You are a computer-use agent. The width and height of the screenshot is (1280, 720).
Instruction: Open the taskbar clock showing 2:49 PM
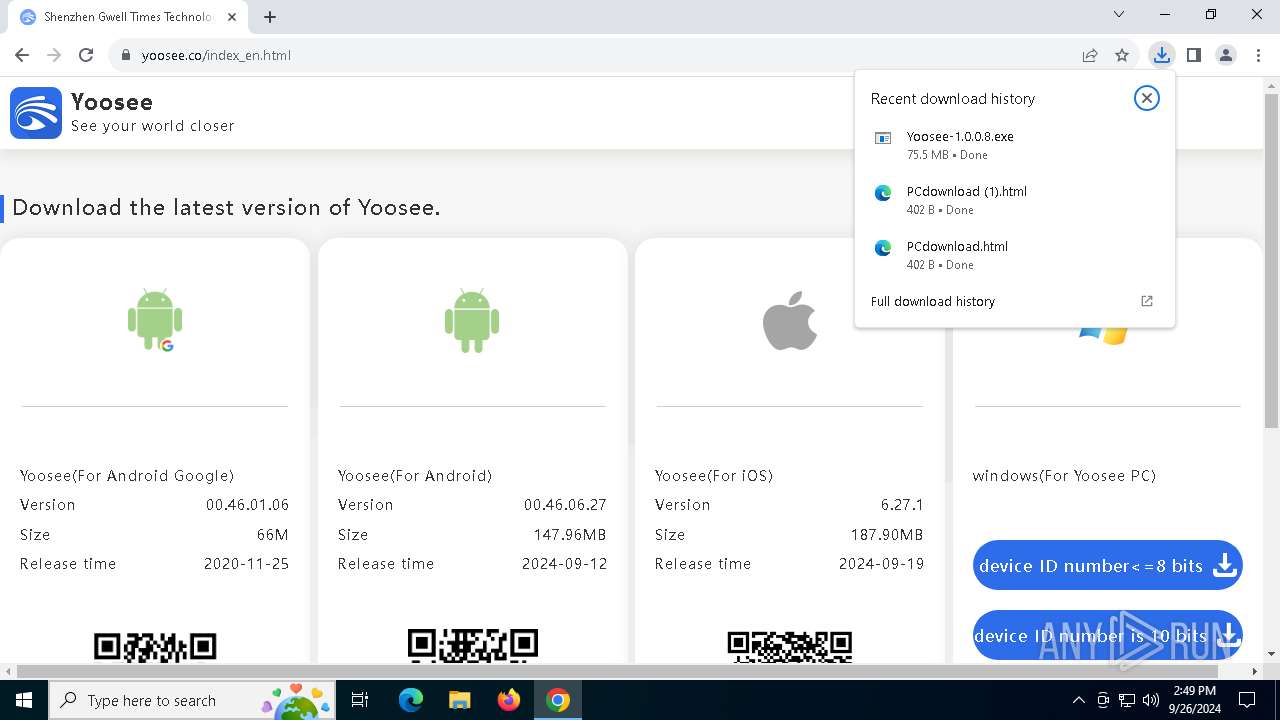pos(1194,700)
